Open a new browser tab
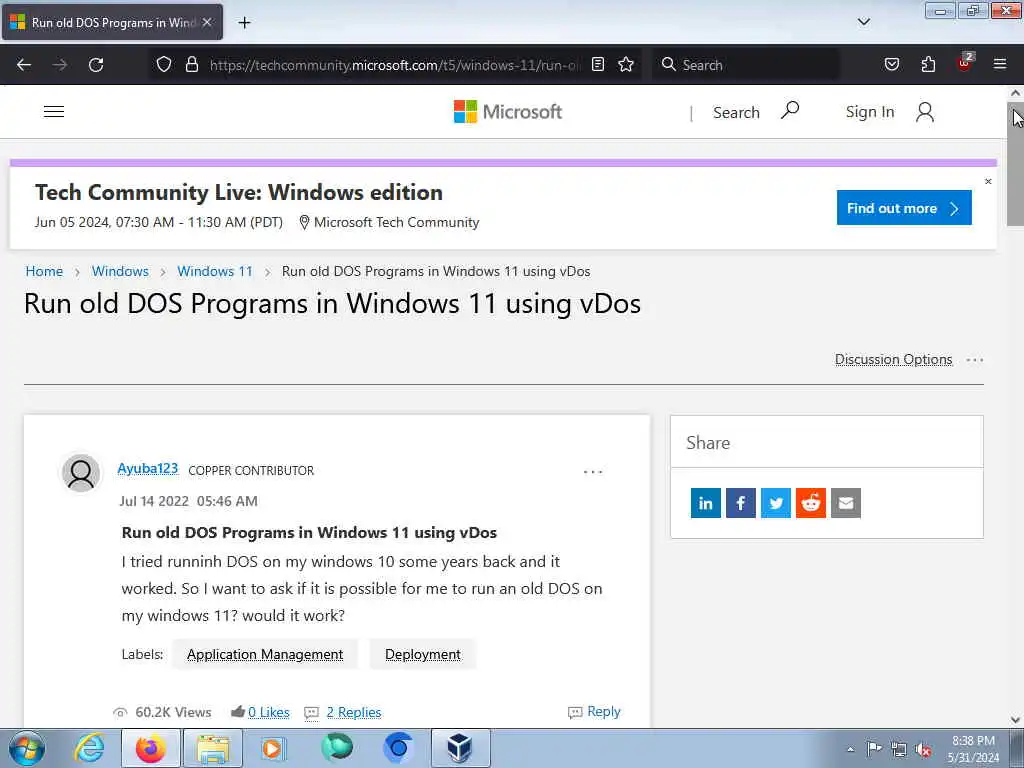 (x=244, y=23)
